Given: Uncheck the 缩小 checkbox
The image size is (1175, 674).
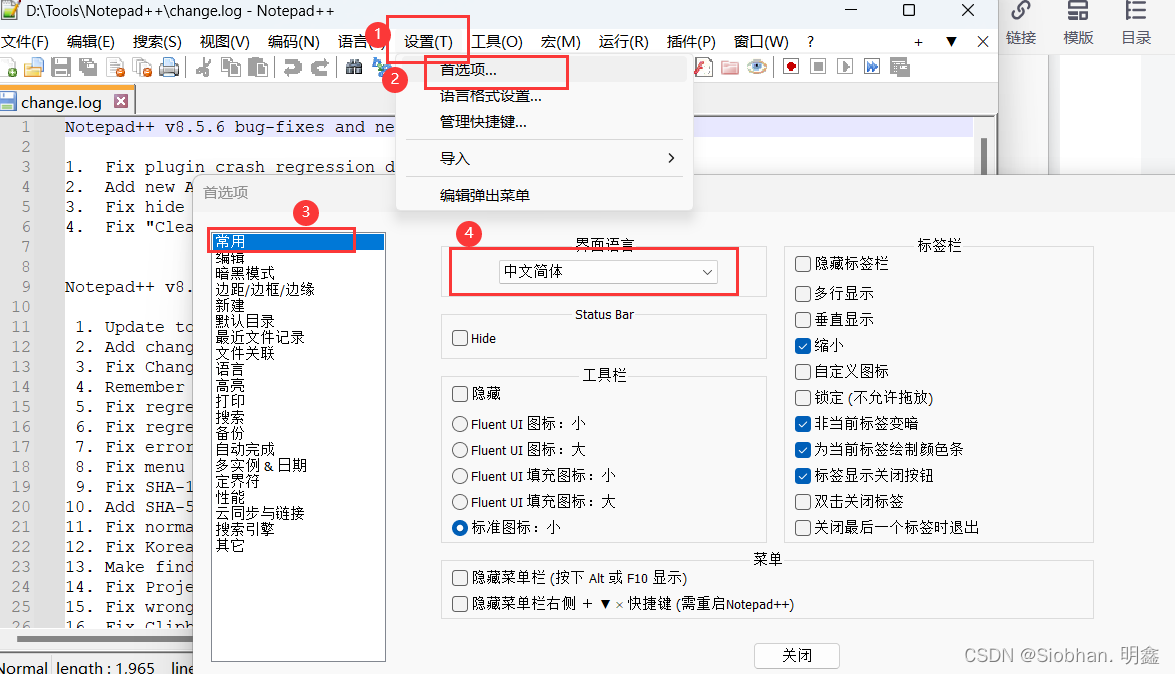Looking at the screenshot, I should pos(803,346).
